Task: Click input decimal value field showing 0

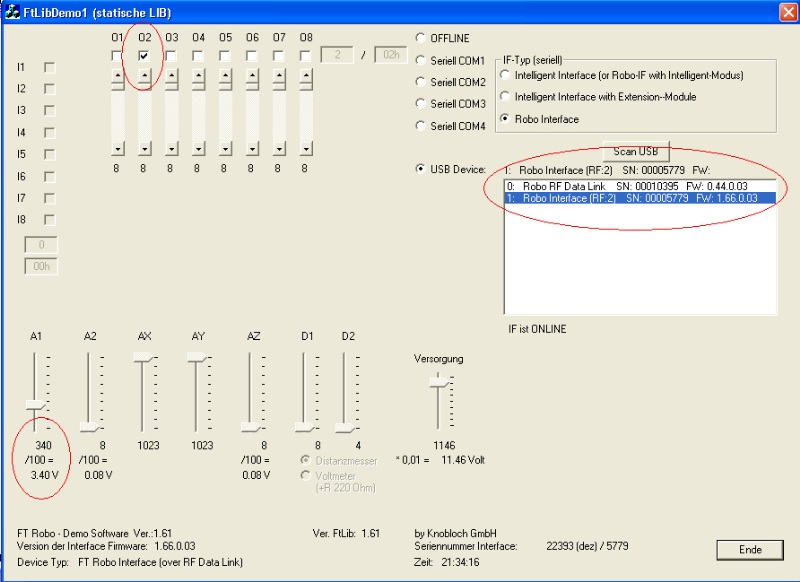Action: (41, 245)
